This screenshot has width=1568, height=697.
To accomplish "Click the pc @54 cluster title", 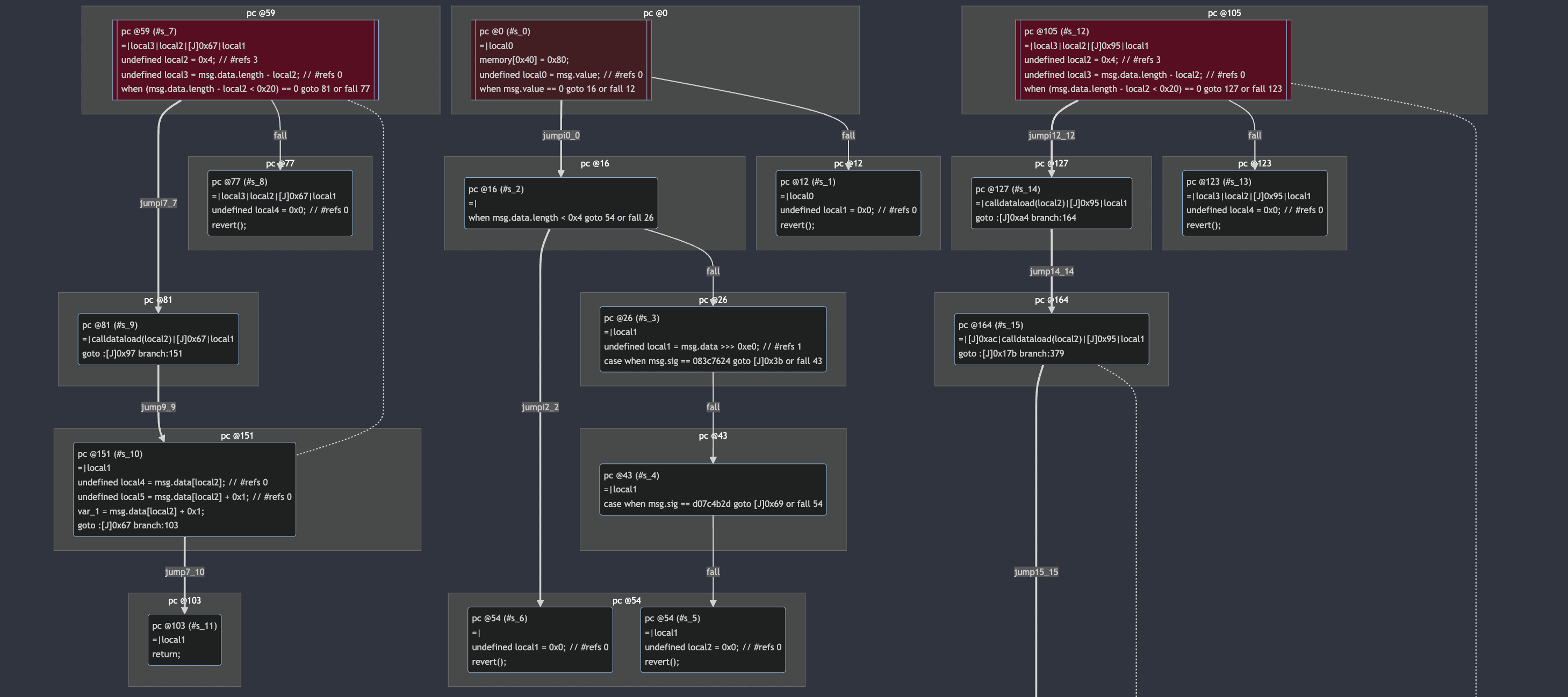I will [627, 600].
